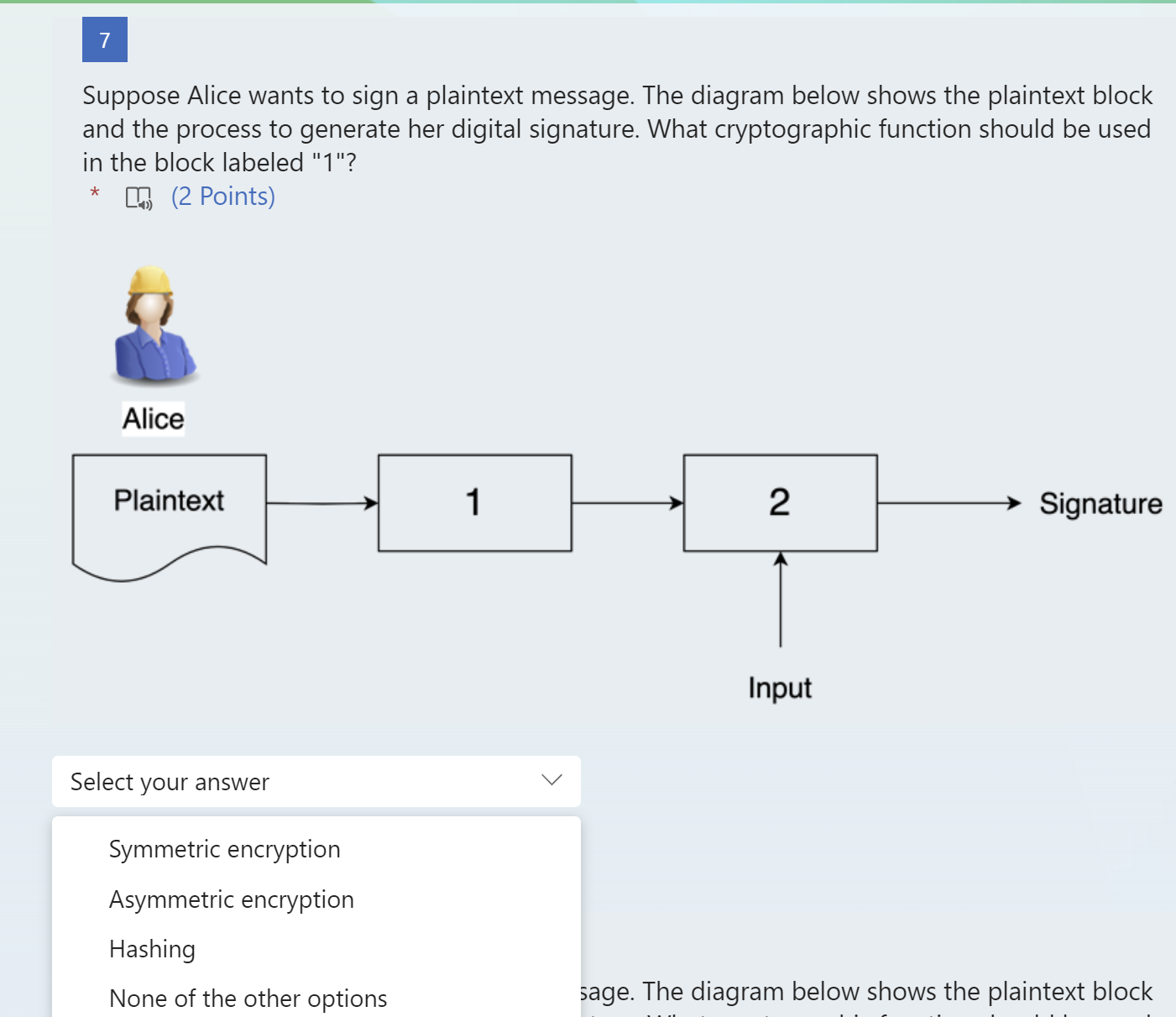
Task: Click the block labeled 2
Action: [x=780, y=502]
